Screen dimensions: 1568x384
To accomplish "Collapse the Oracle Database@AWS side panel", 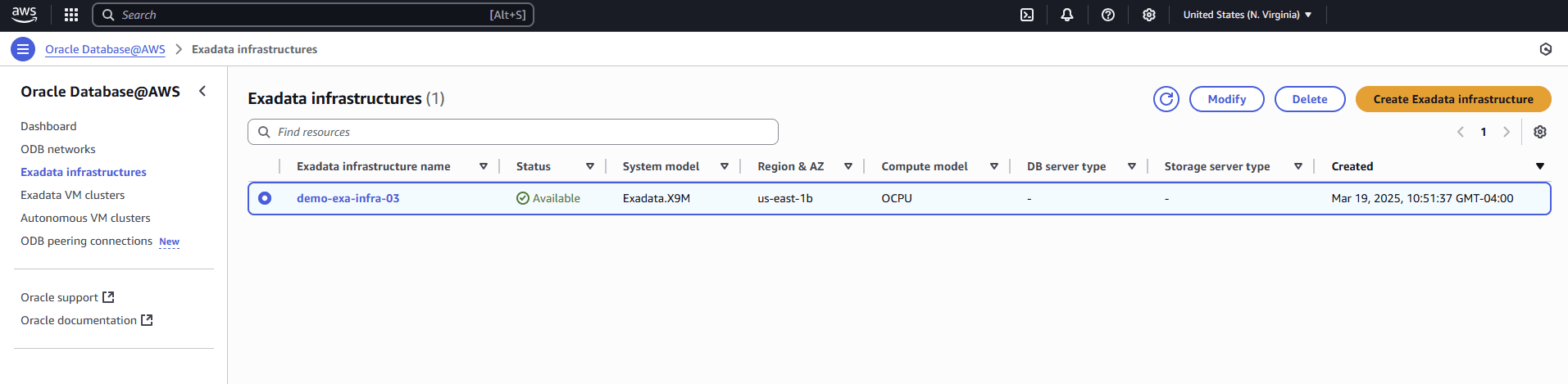I will click(x=202, y=91).
